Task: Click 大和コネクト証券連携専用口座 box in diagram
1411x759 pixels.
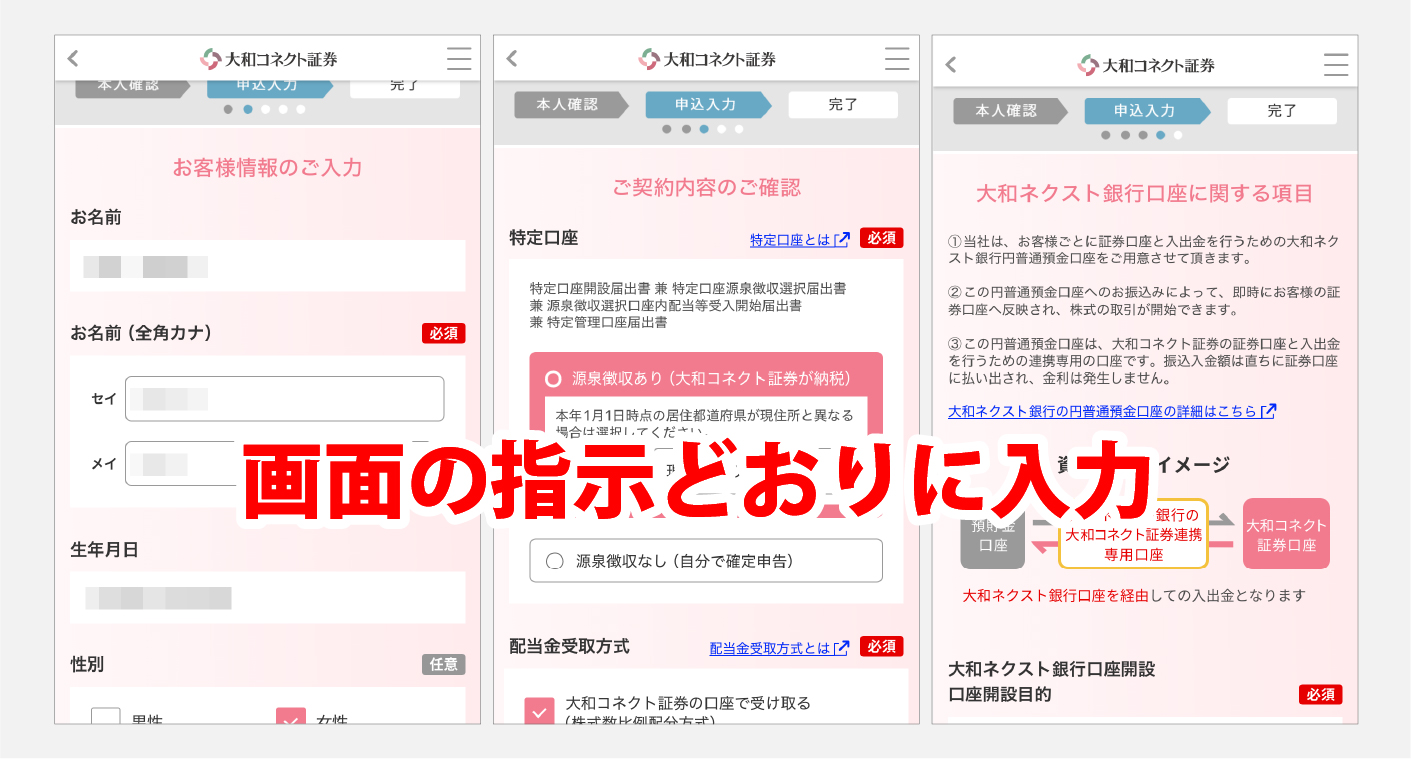Action: (1134, 535)
